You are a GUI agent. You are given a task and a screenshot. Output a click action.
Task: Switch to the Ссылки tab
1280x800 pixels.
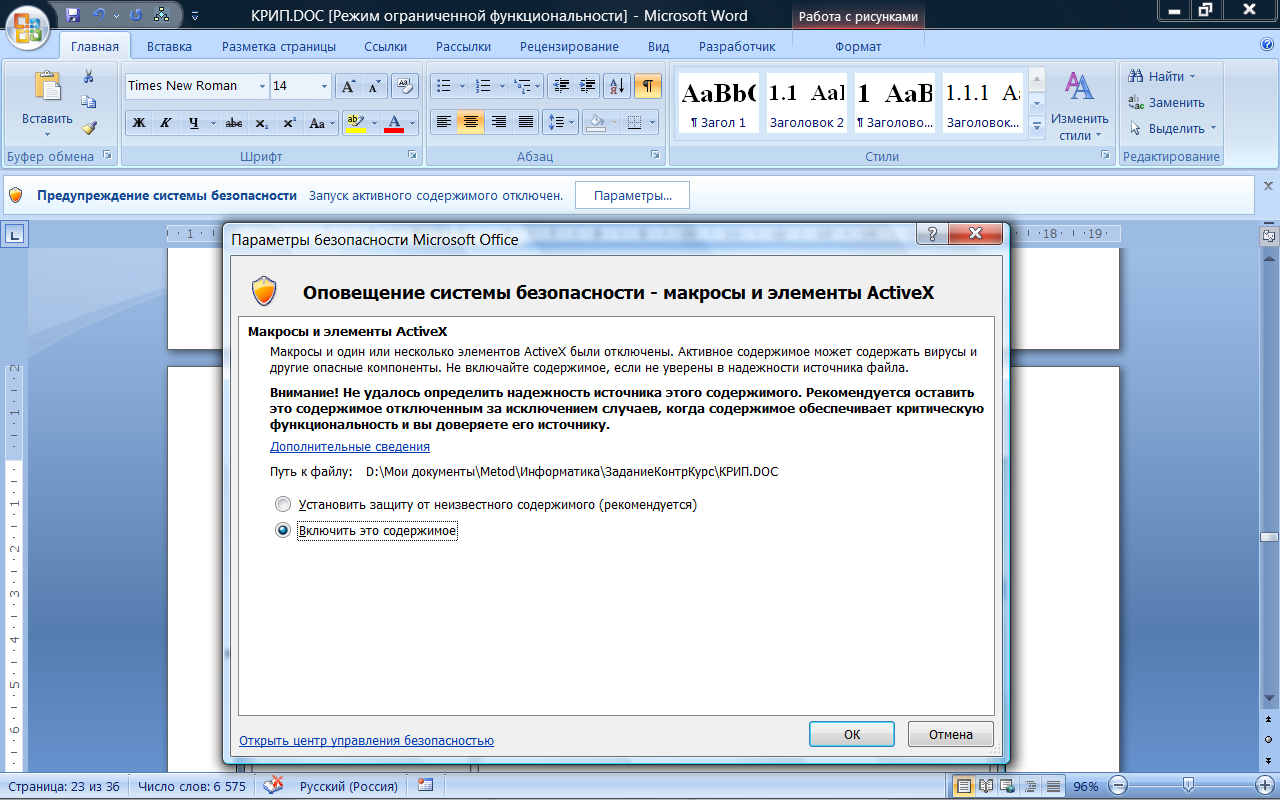pyautogui.click(x=386, y=46)
